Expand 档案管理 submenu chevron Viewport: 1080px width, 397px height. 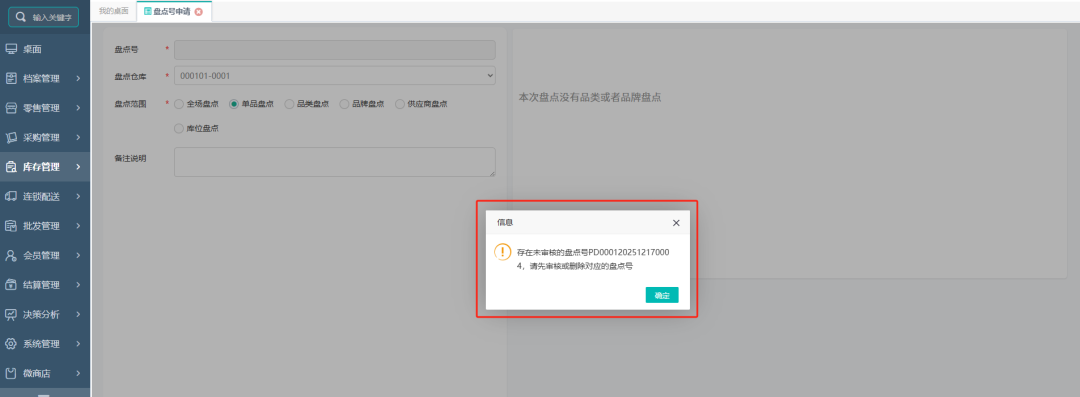pyautogui.click(x=79, y=79)
